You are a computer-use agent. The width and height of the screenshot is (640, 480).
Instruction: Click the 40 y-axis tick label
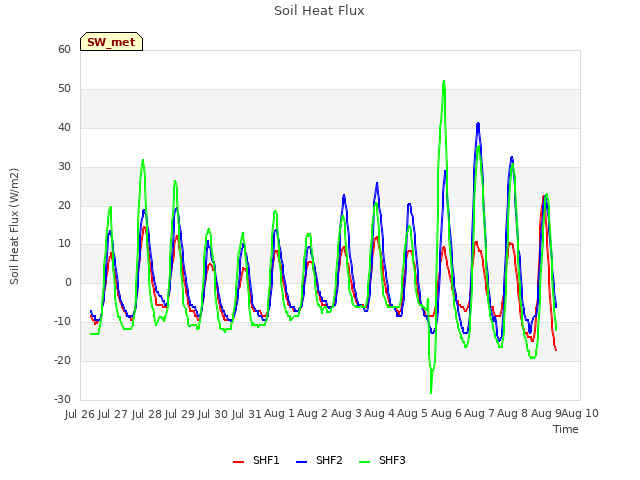(x=64, y=127)
